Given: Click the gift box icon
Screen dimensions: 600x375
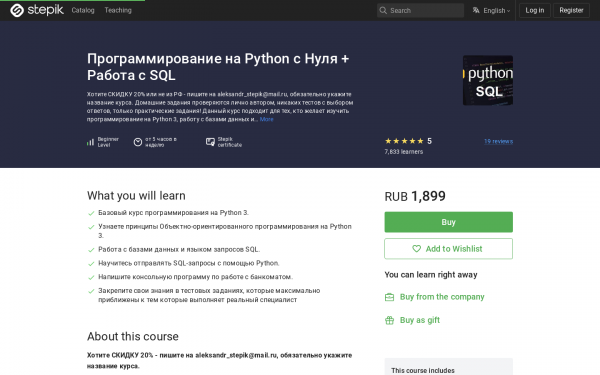Looking at the screenshot, I should [389, 320].
